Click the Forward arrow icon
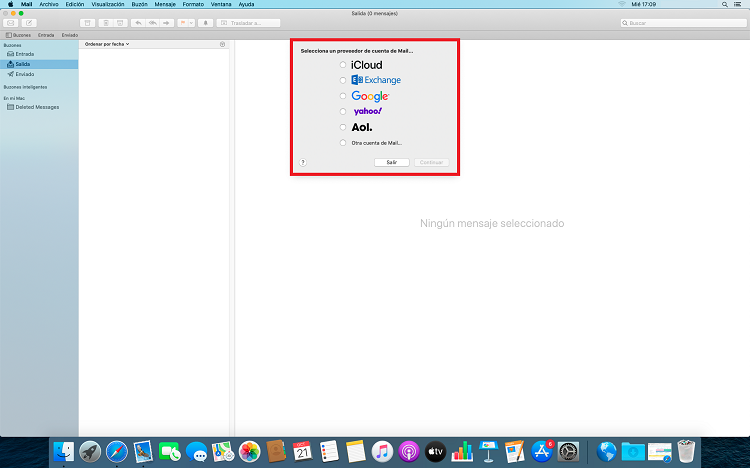Image resolution: width=750 pixels, height=468 pixels. point(166,23)
